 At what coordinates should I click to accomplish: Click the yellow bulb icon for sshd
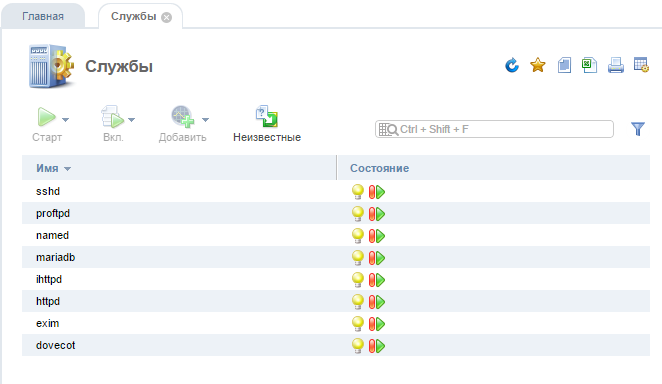point(358,192)
